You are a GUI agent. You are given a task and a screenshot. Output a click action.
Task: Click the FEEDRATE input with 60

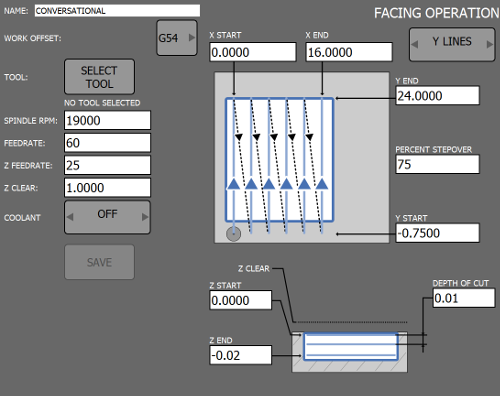[x=107, y=143]
